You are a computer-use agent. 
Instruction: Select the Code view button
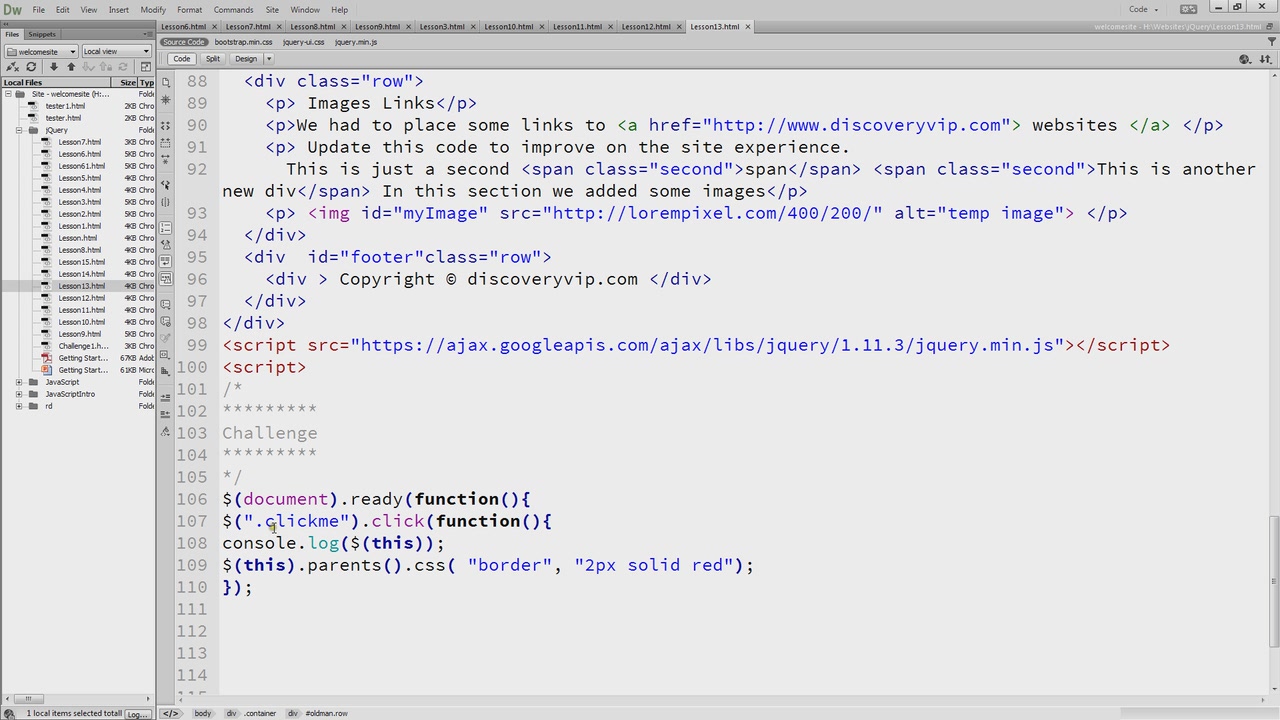point(181,59)
